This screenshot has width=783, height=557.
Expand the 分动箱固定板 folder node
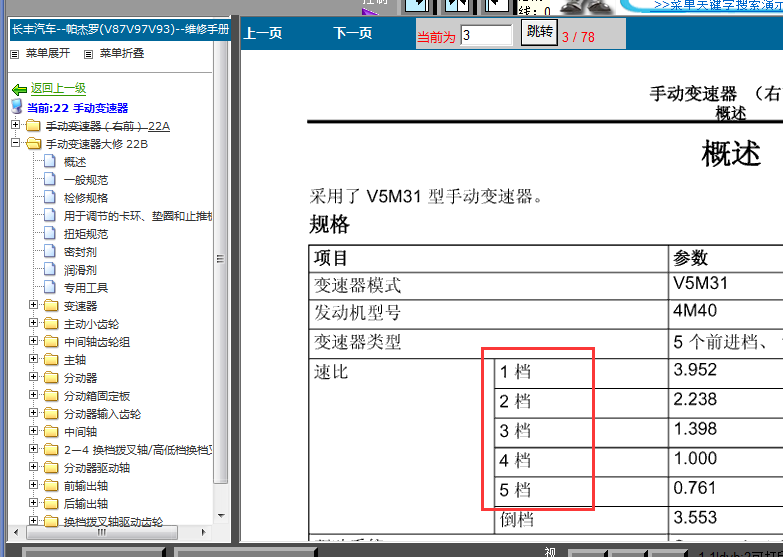coord(33,394)
